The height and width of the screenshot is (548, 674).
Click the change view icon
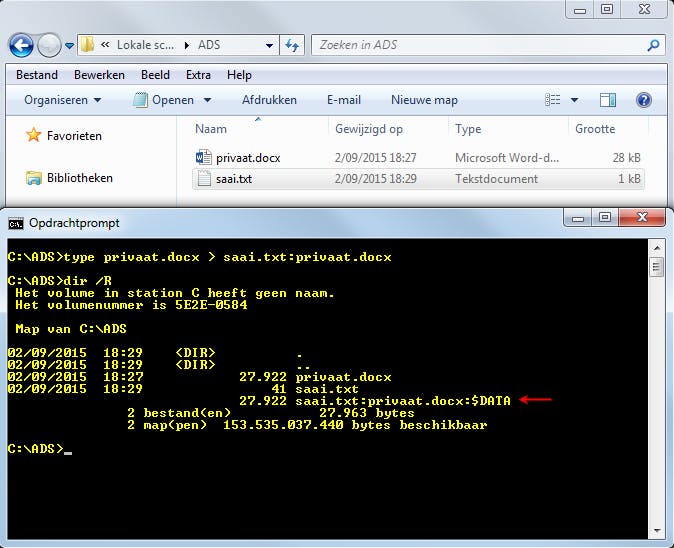[x=552, y=100]
